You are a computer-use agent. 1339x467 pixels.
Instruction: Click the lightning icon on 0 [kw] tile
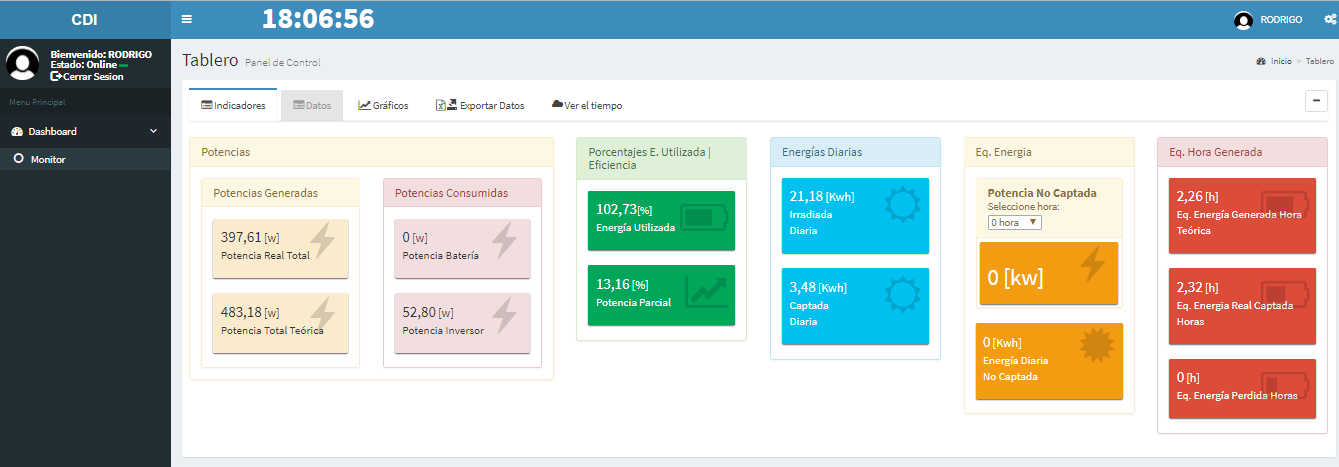[x=1093, y=265]
